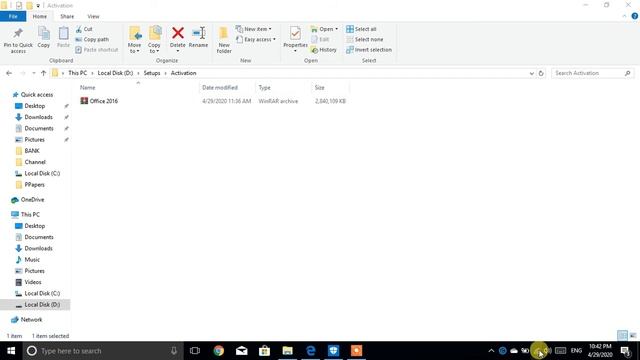Open the Copy to menu
640x360 pixels.
pos(154,40)
